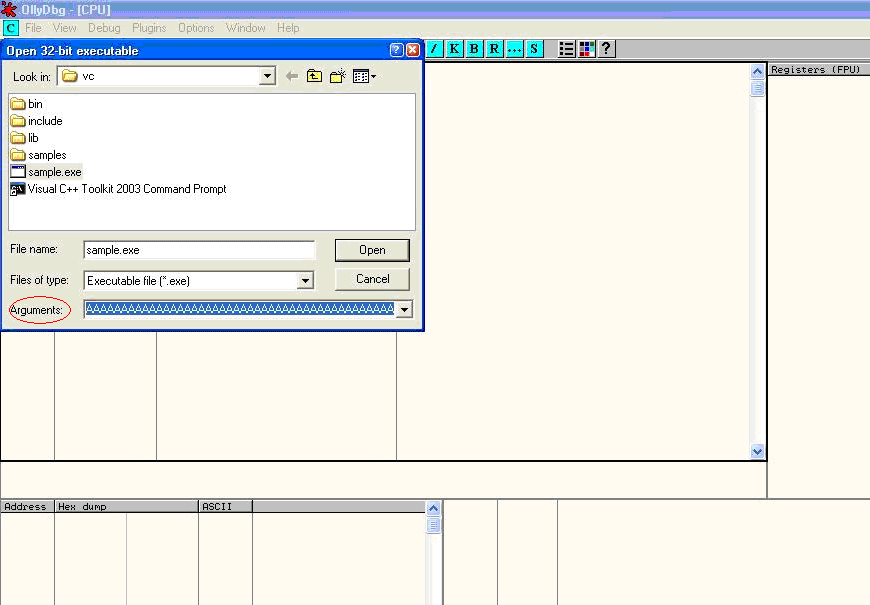Expand the Files of type dropdown
The image size is (870, 605).
[305, 281]
